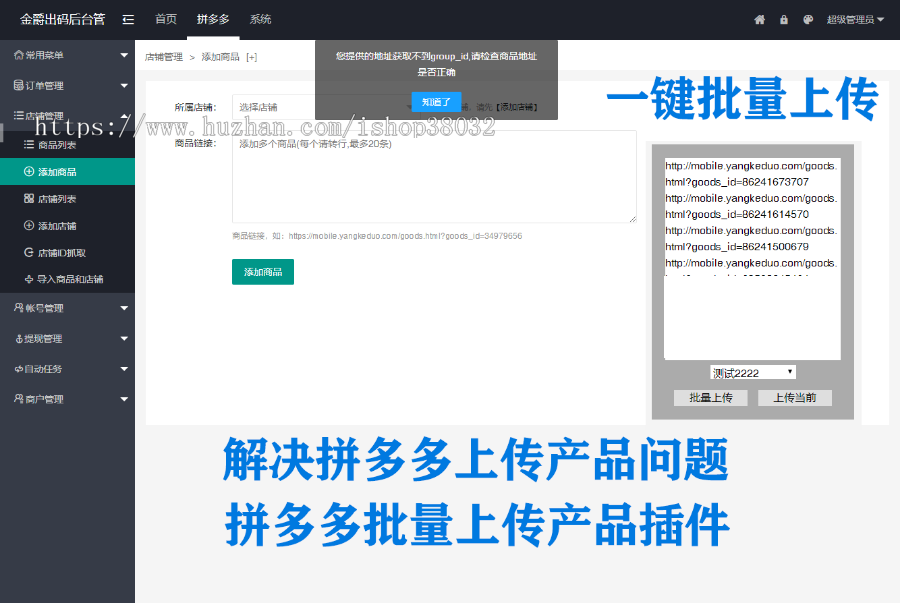
Task: Switch to the 首页 top tab
Action: (x=166, y=19)
